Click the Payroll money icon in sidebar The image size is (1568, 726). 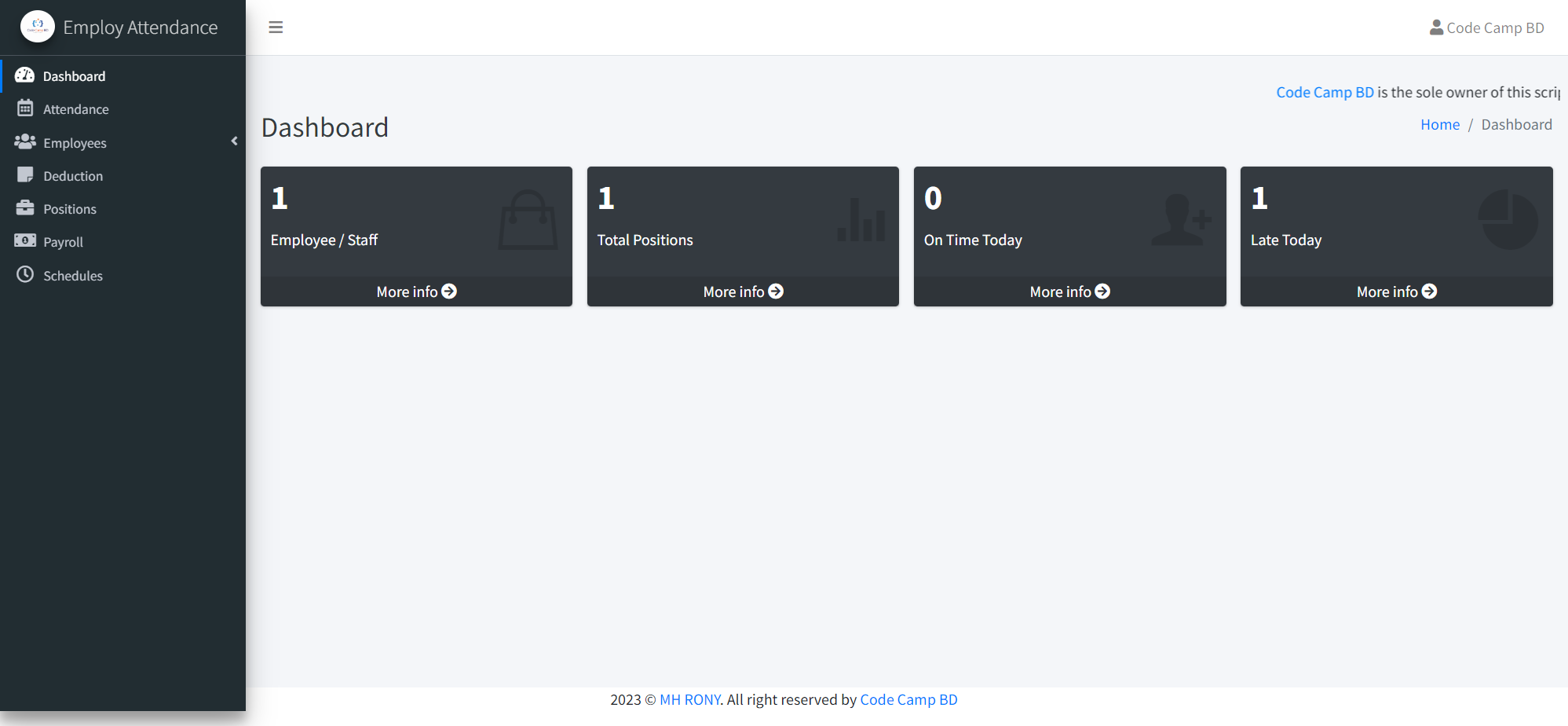point(24,241)
